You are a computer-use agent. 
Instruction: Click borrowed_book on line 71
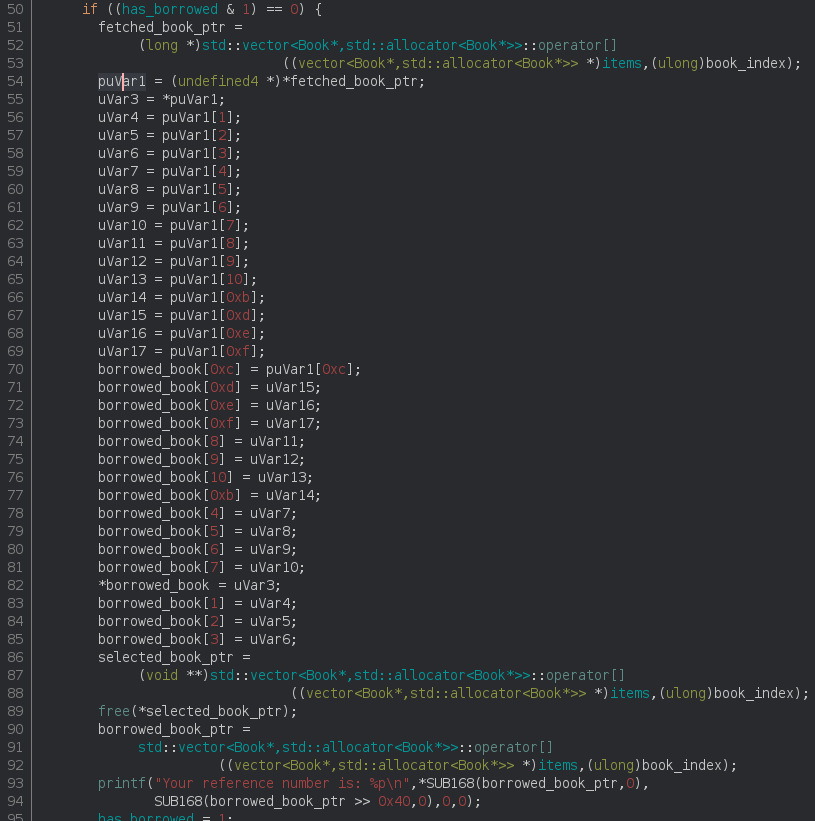(150, 387)
